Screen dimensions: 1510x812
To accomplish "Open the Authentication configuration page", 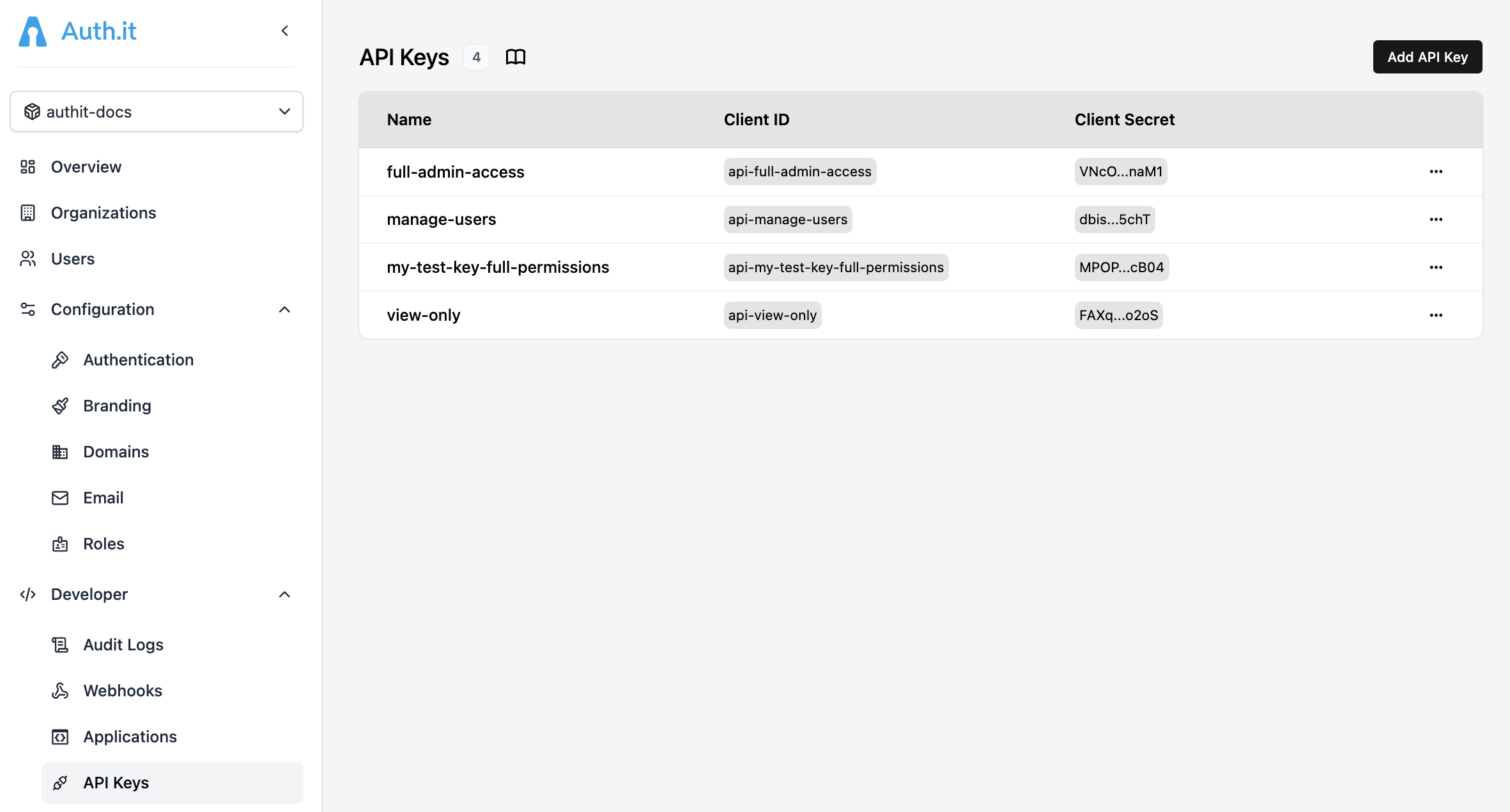I will pyautogui.click(x=138, y=359).
